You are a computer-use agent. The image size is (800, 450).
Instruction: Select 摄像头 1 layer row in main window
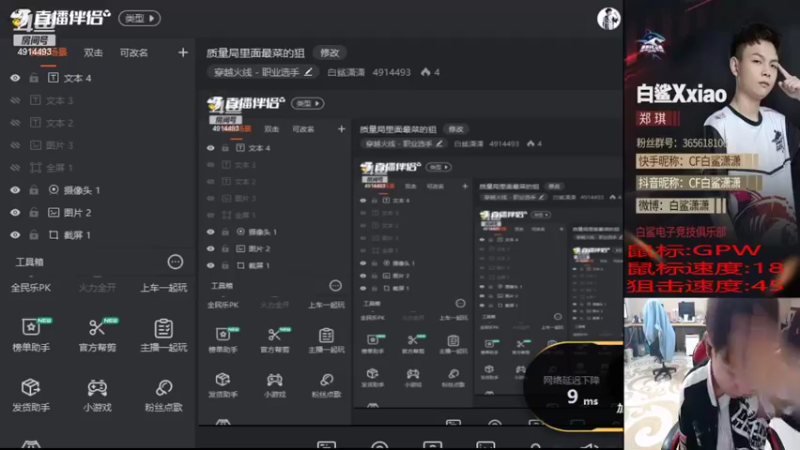(99, 190)
